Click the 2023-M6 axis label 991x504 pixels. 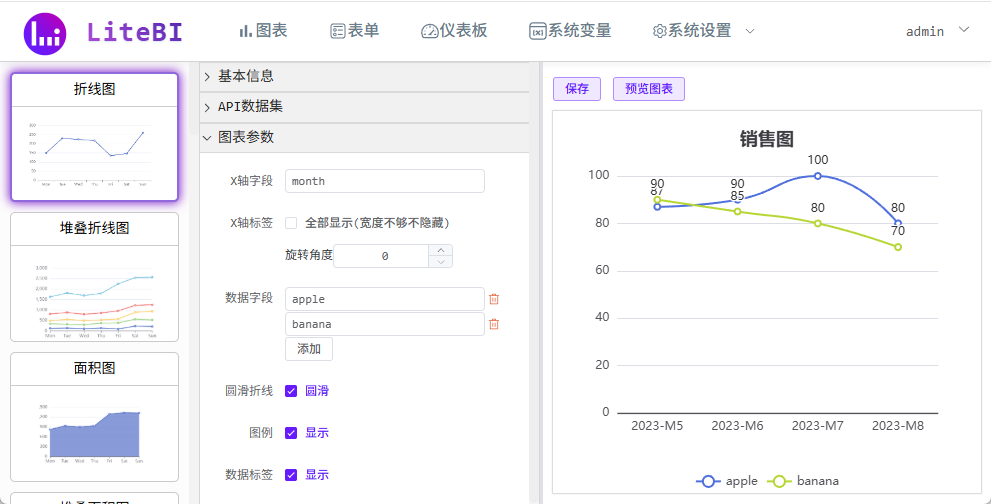coord(737,426)
